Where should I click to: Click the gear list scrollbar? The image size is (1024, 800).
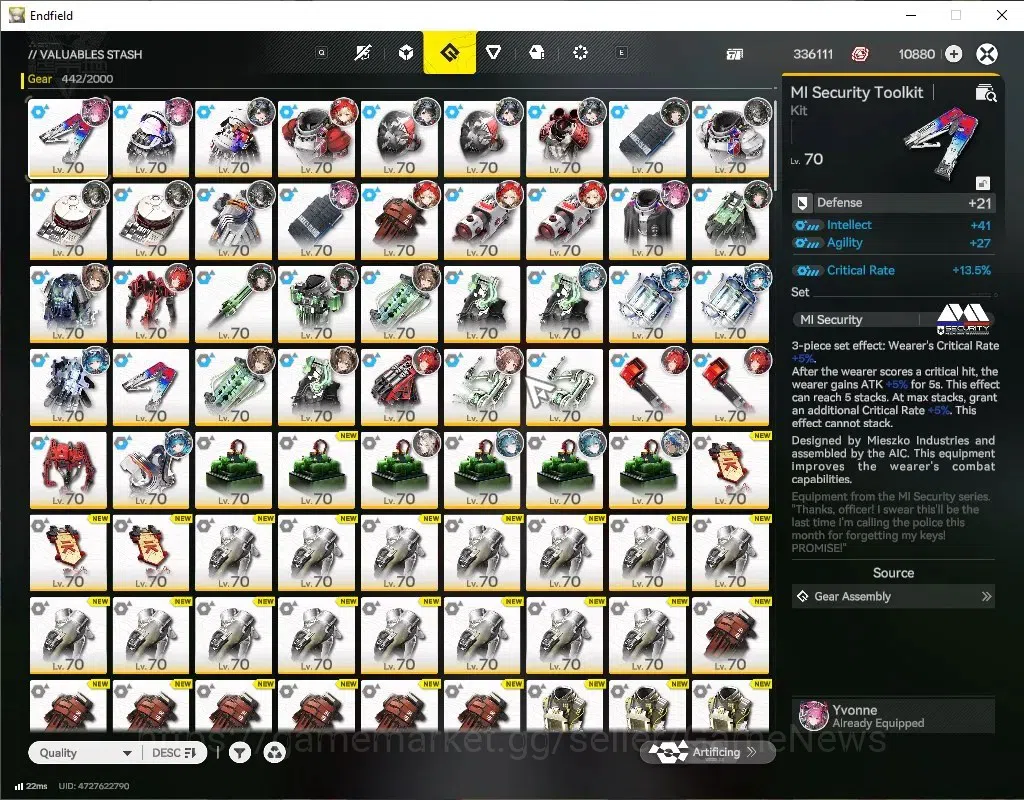pyautogui.click(x=775, y=145)
